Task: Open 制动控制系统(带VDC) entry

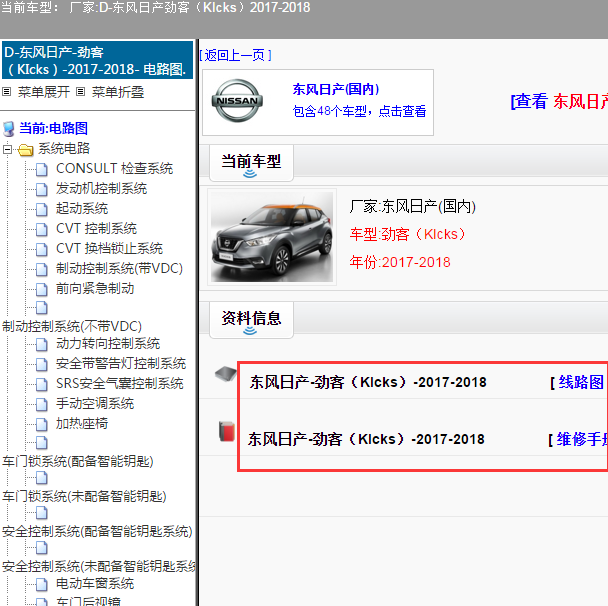Action: coord(119,269)
